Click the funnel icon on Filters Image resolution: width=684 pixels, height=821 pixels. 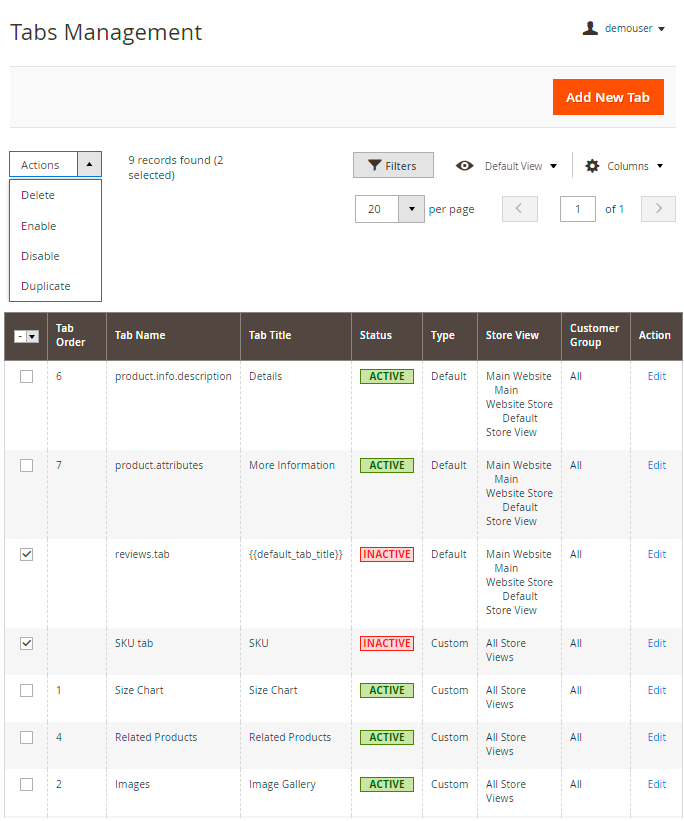tap(375, 166)
